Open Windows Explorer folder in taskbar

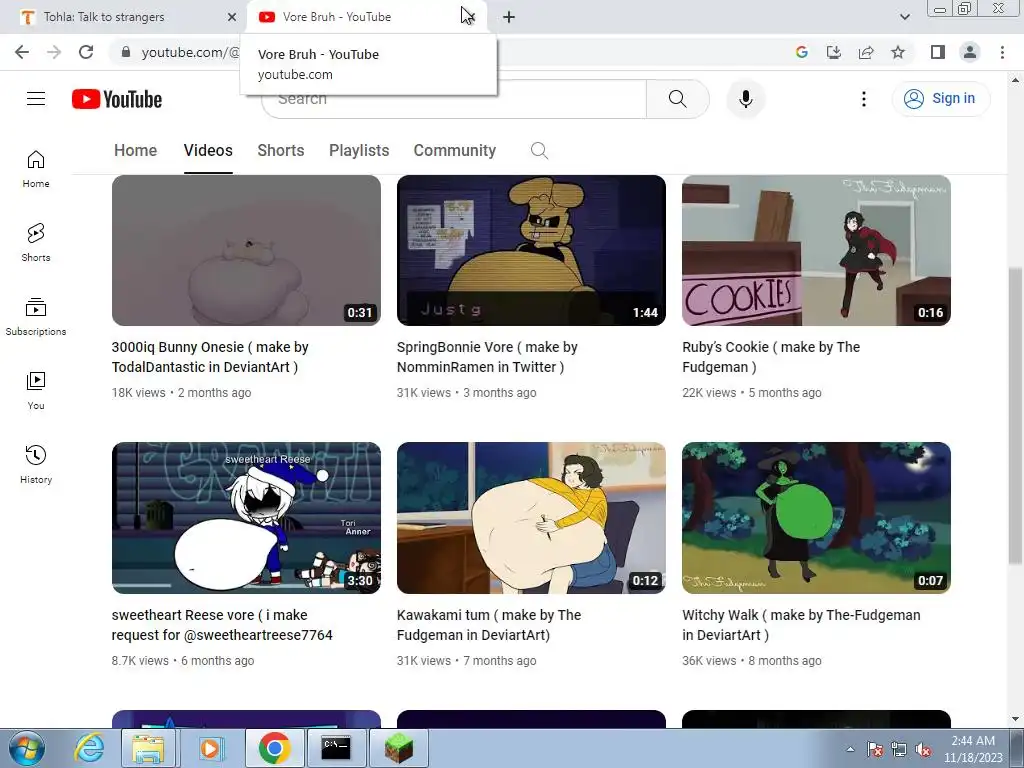click(149, 748)
